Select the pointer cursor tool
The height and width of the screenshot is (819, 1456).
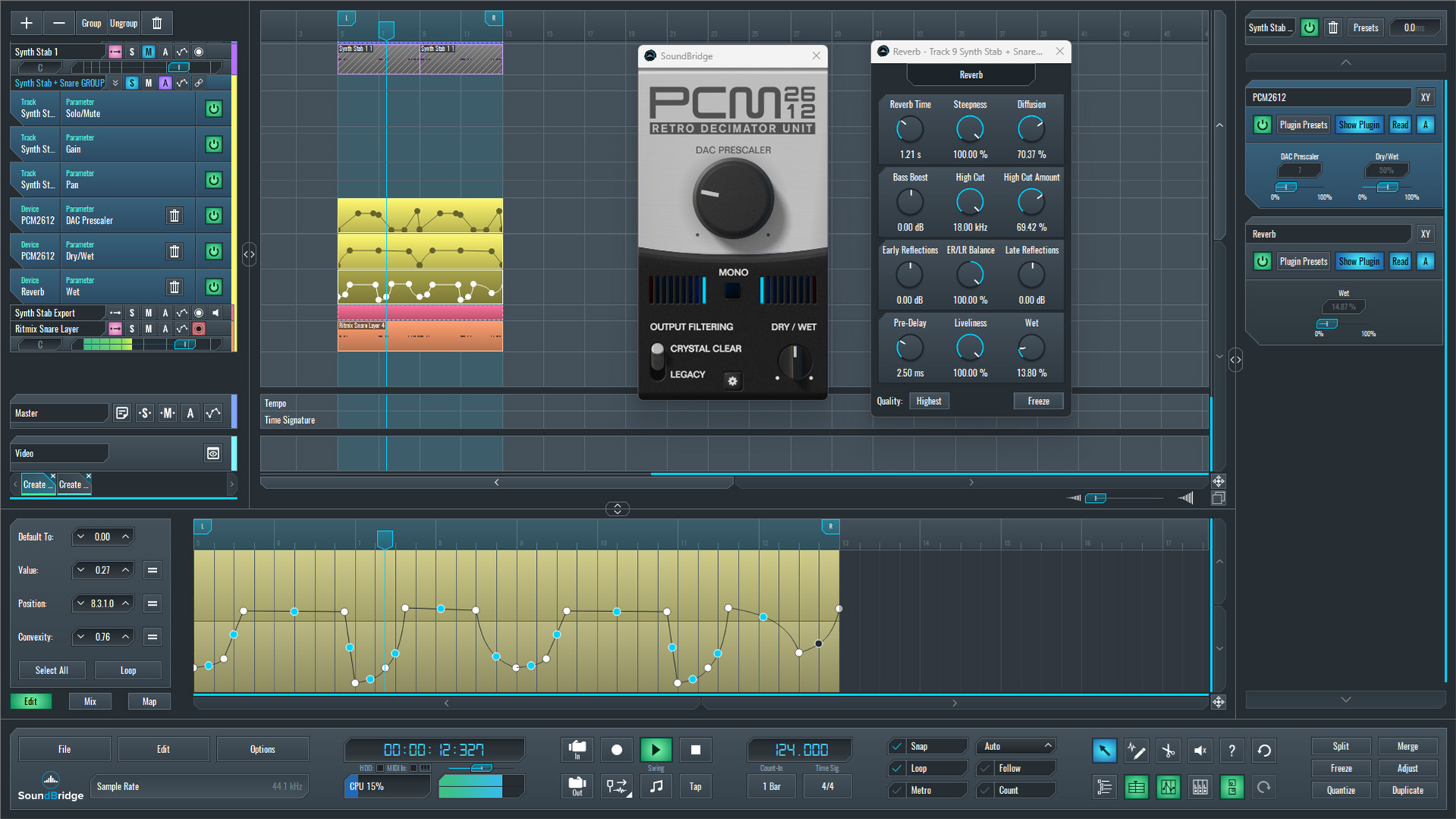1104,751
